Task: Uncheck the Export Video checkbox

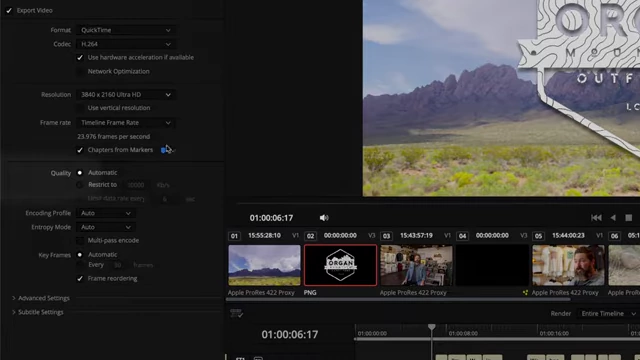Action: (9, 11)
